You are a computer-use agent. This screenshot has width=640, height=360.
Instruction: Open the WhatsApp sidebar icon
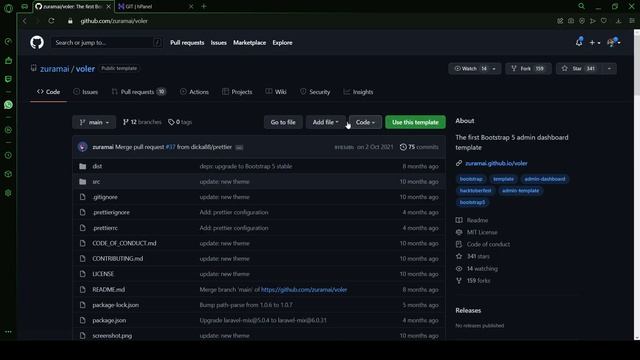click(x=8, y=105)
